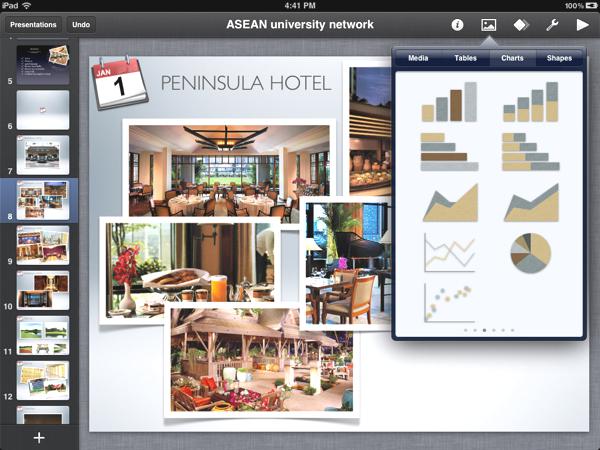600x450 pixels.
Task: Select the piano lounge photo on slide
Action: [346, 264]
